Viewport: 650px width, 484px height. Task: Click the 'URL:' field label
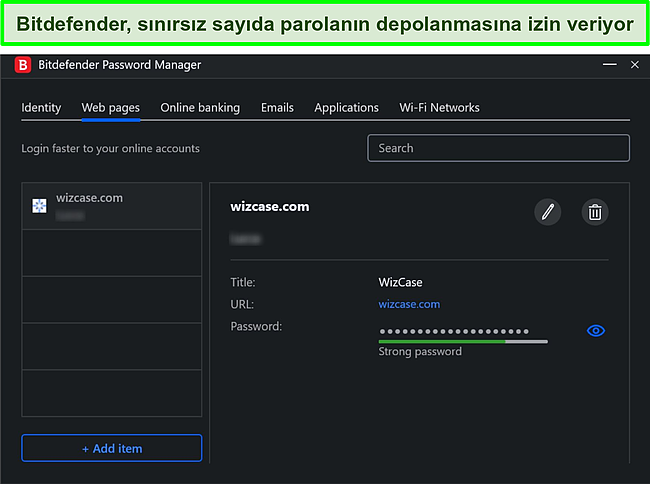coord(242,305)
